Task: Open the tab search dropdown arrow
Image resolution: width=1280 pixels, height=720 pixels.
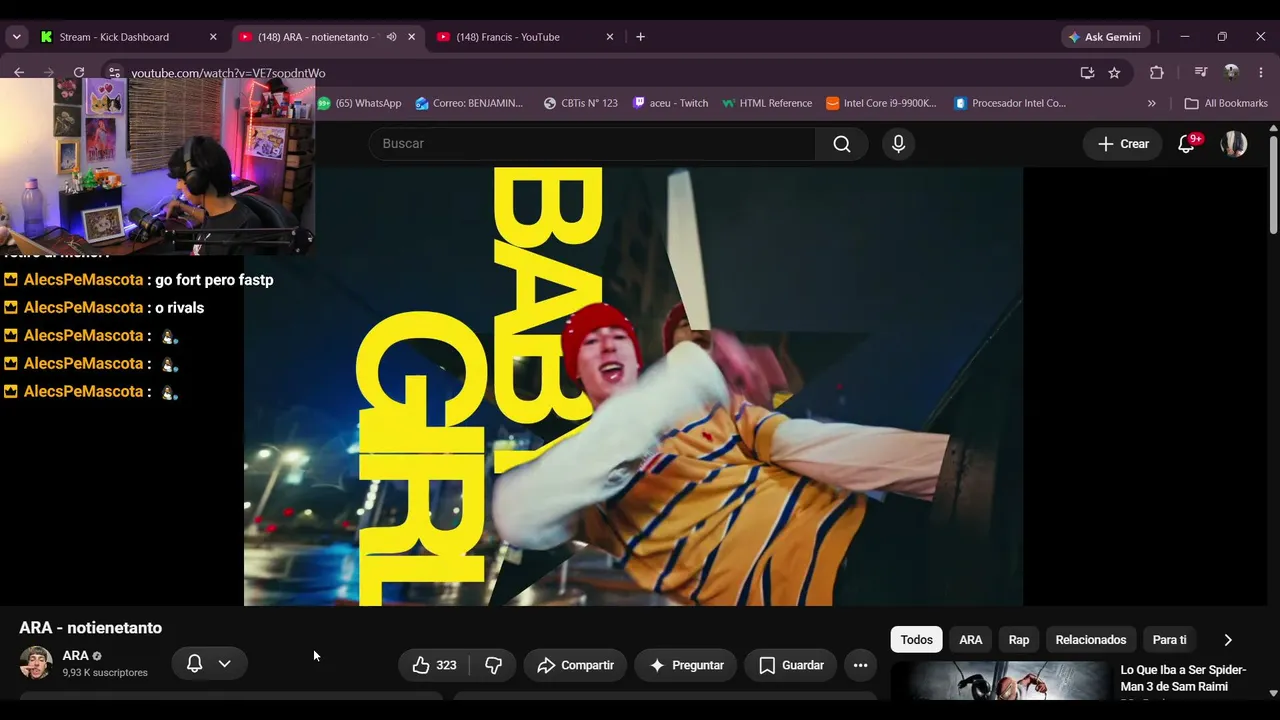Action: point(16,37)
